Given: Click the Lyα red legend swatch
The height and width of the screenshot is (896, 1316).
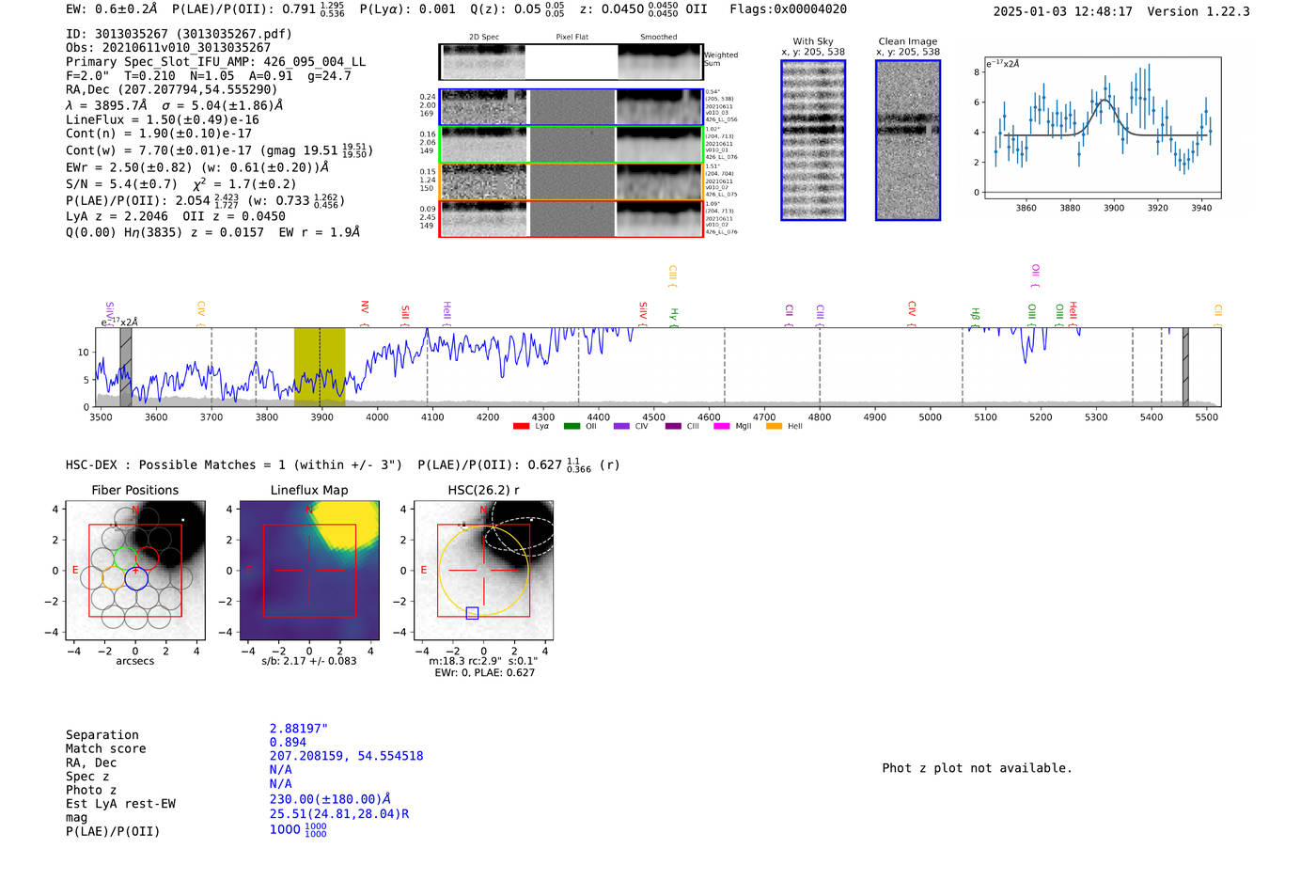Looking at the screenshot, I should pyautogui.click(x=521, y=426).
